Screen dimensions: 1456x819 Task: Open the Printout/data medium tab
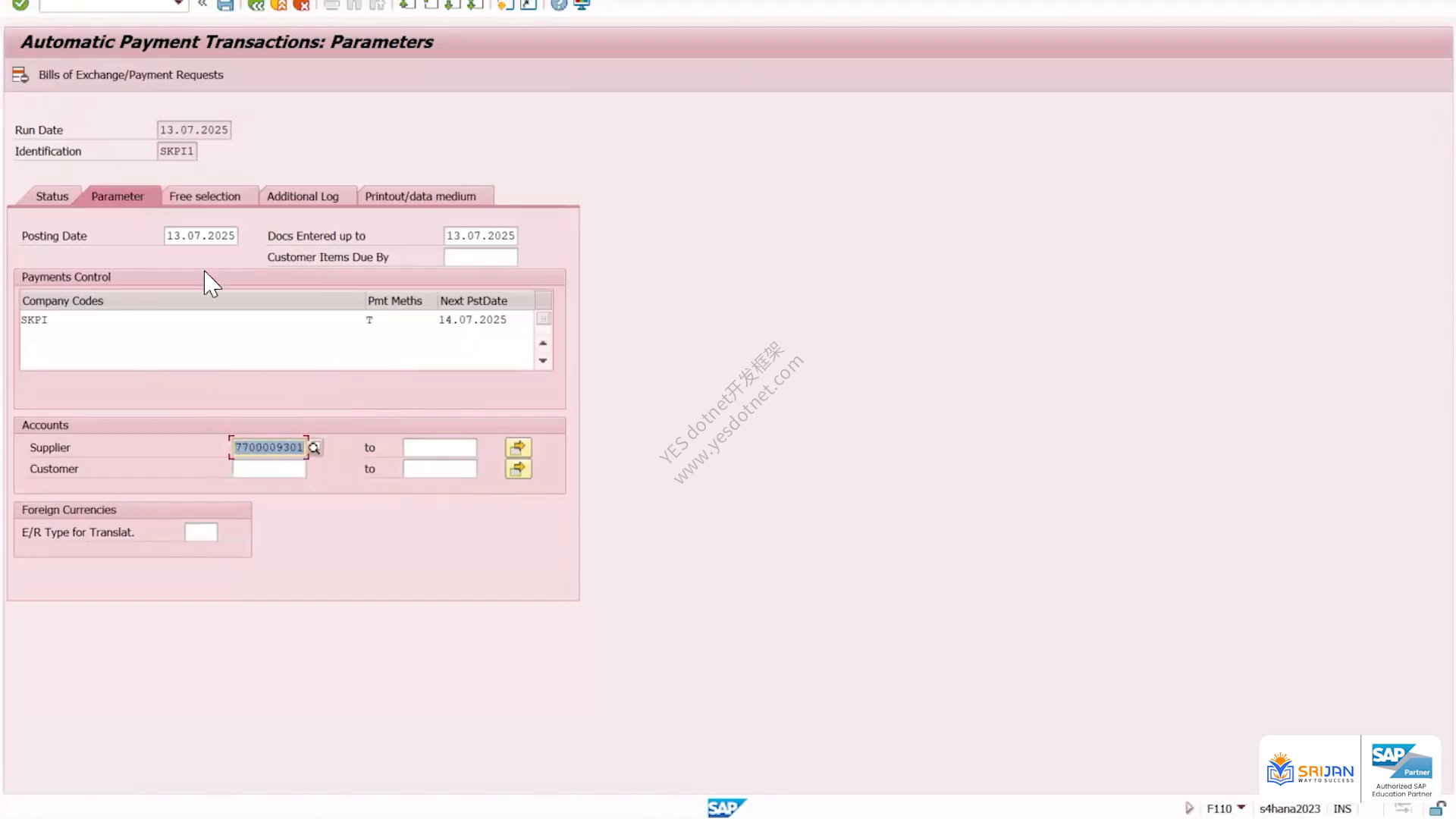click(x=421, y=196)
